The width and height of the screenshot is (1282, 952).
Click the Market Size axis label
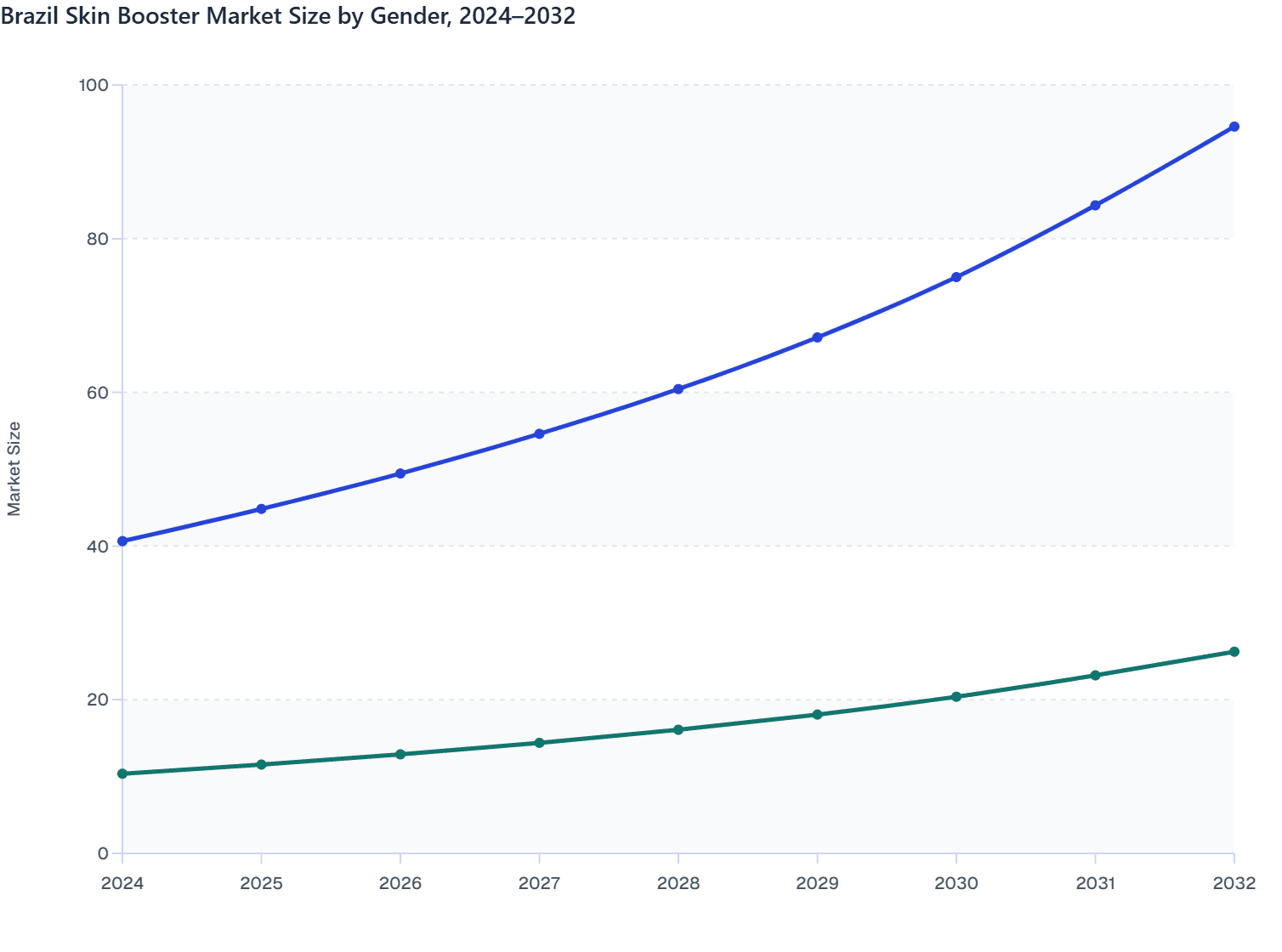point(15,466)
